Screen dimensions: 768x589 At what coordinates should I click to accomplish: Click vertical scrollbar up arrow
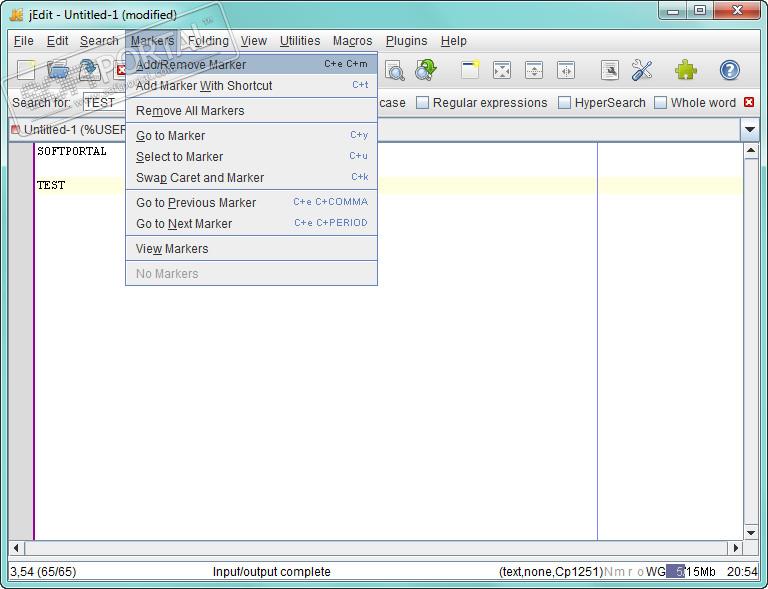[x=750, y=151]
